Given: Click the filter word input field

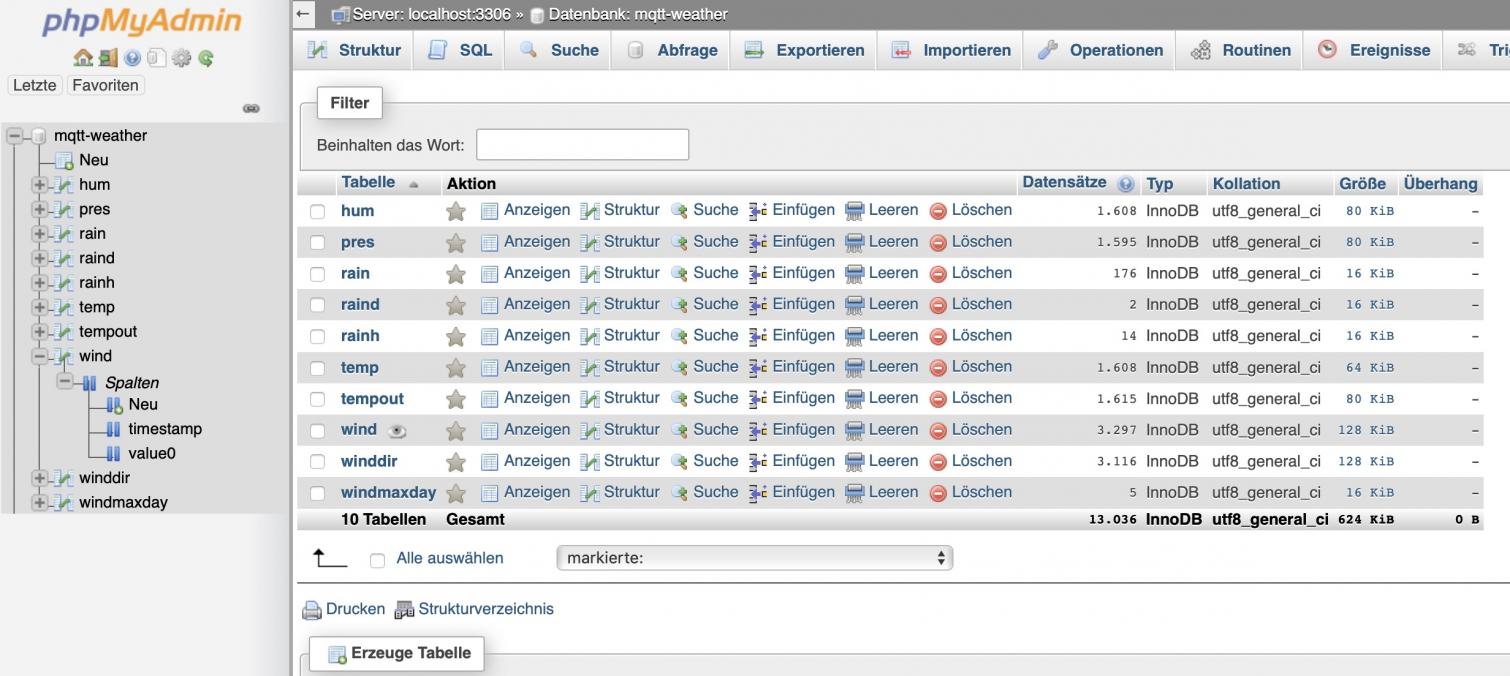Looking at the screenshot, I should click(x=582, y=145).
